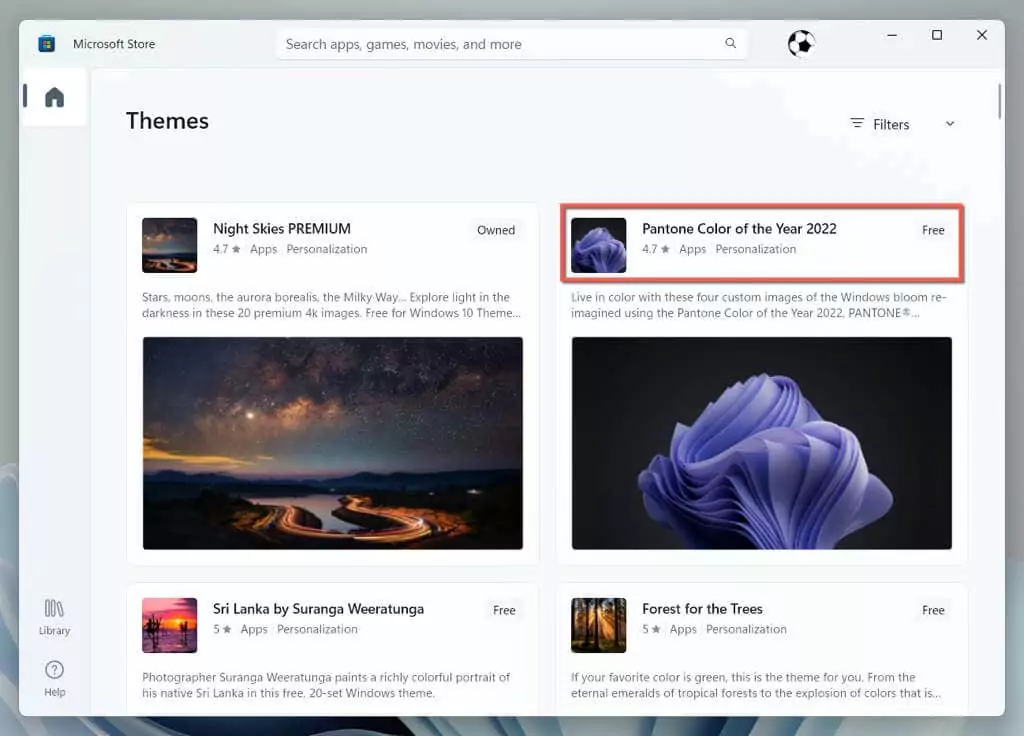1024x736 pixels.
Task: Open the Forest for the Trees title
Action: point(702,609)
